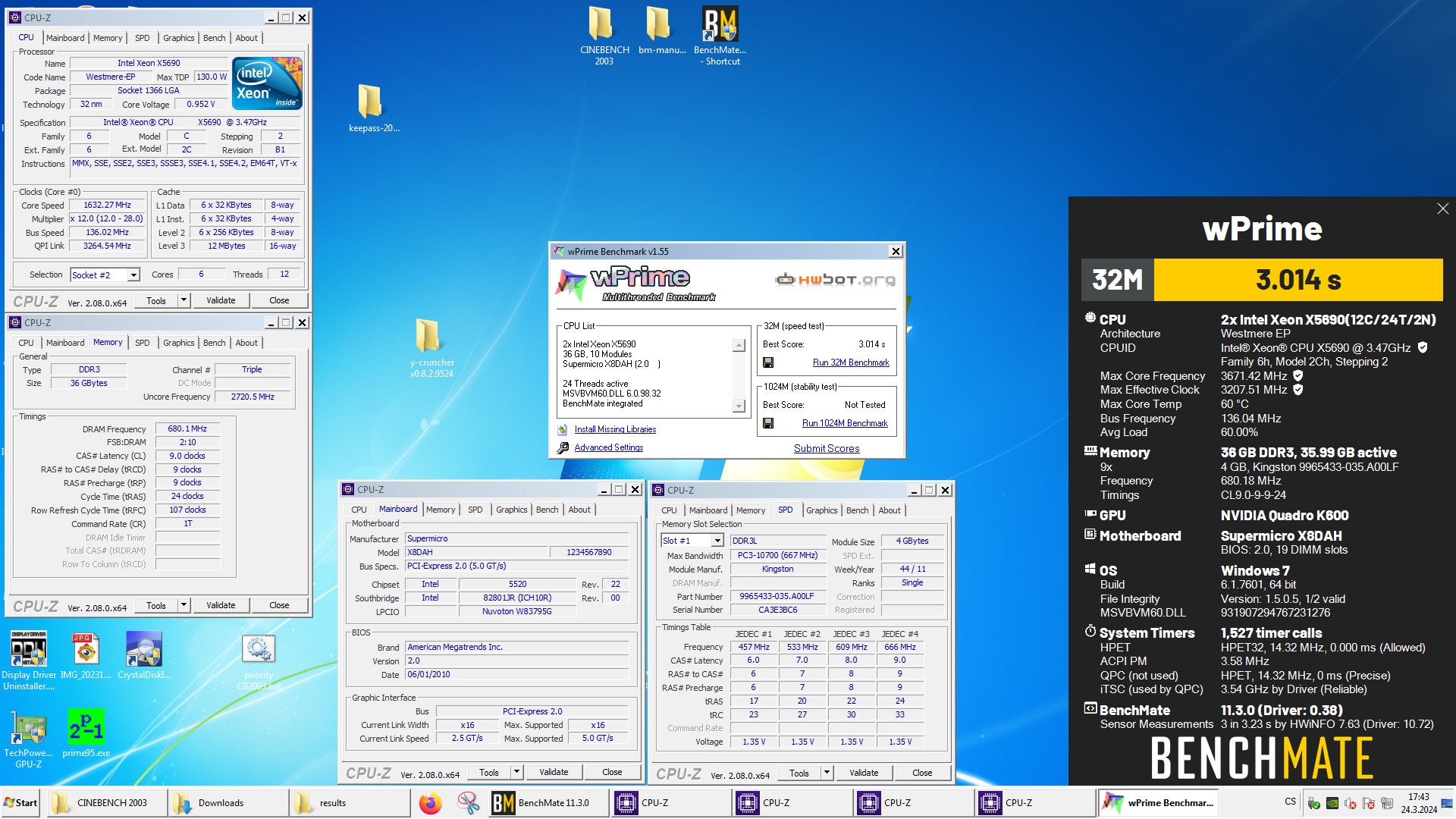The image size is (1456, 819).
Task: Click the Core Speed 1632.27 MHz field
Action: (107, 205)
